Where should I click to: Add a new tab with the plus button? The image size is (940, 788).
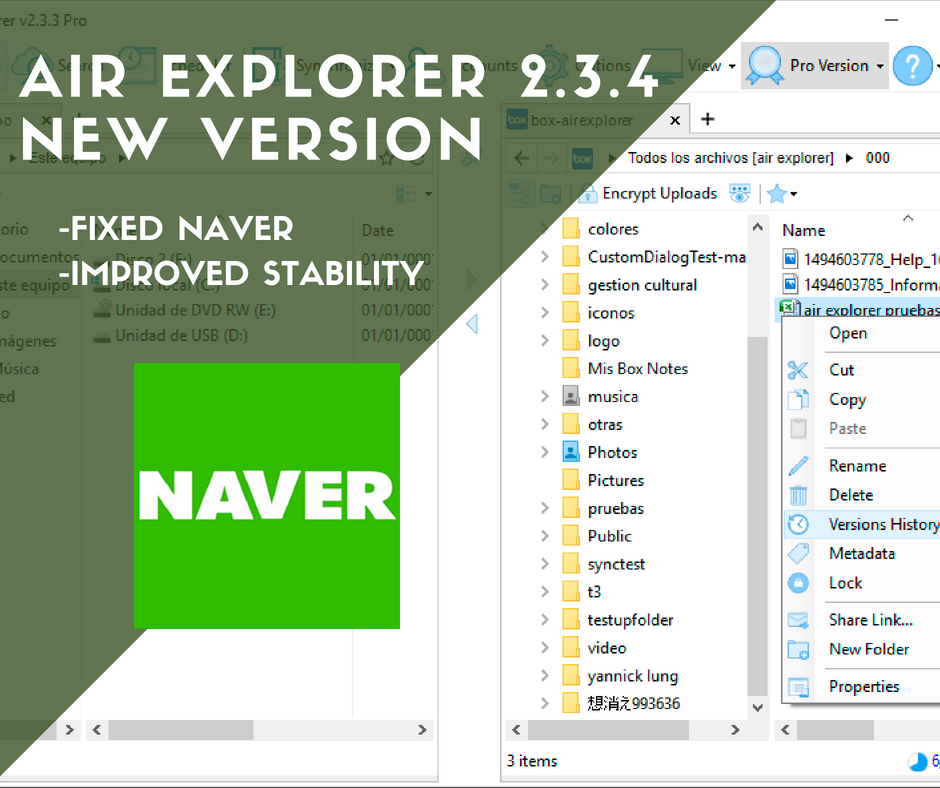[707, 119]
